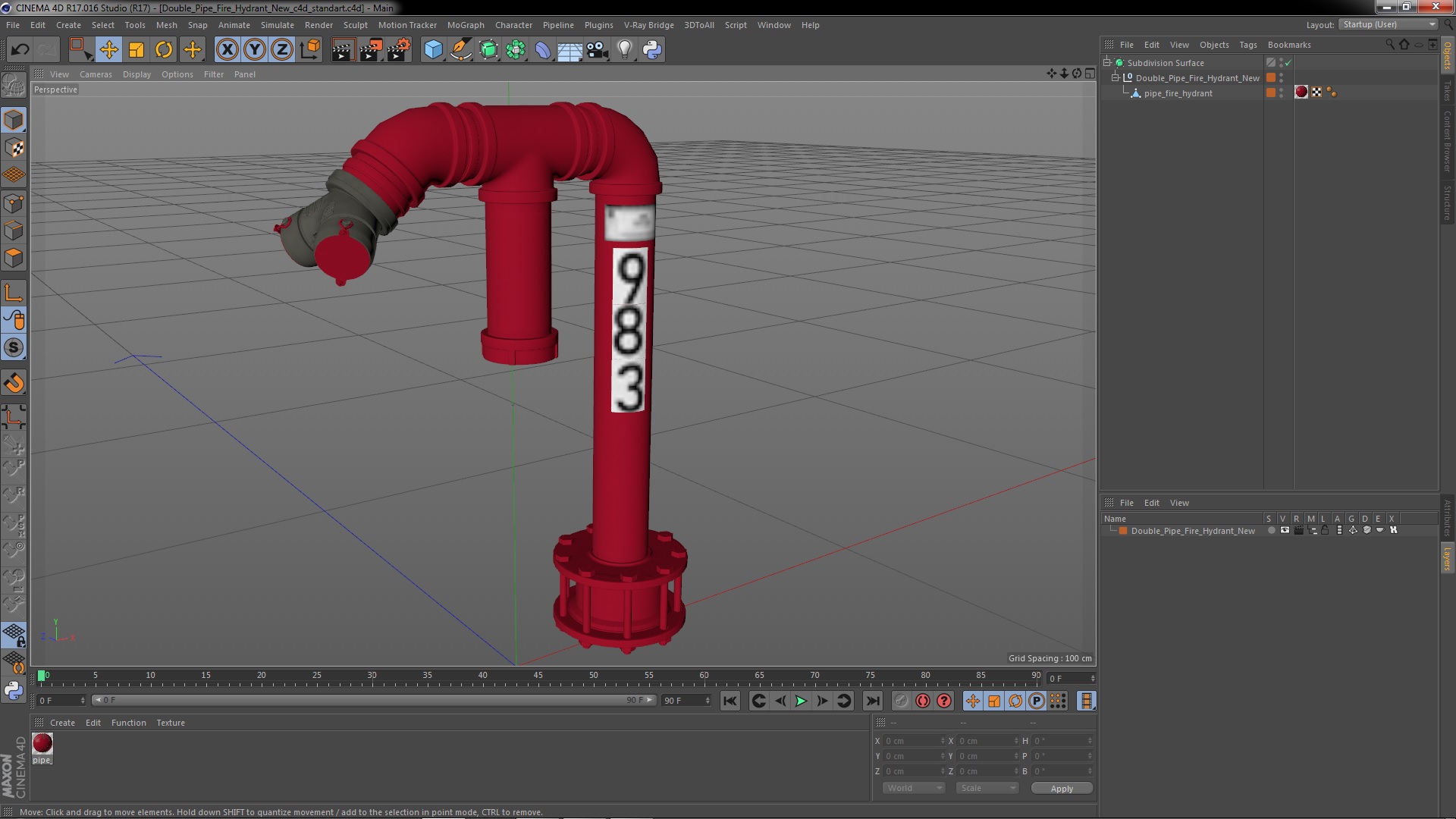The height and width of the screenshot is (819, 1456).
Task: Select Edges mode in left palette
Action: click(x=14, y=231)
